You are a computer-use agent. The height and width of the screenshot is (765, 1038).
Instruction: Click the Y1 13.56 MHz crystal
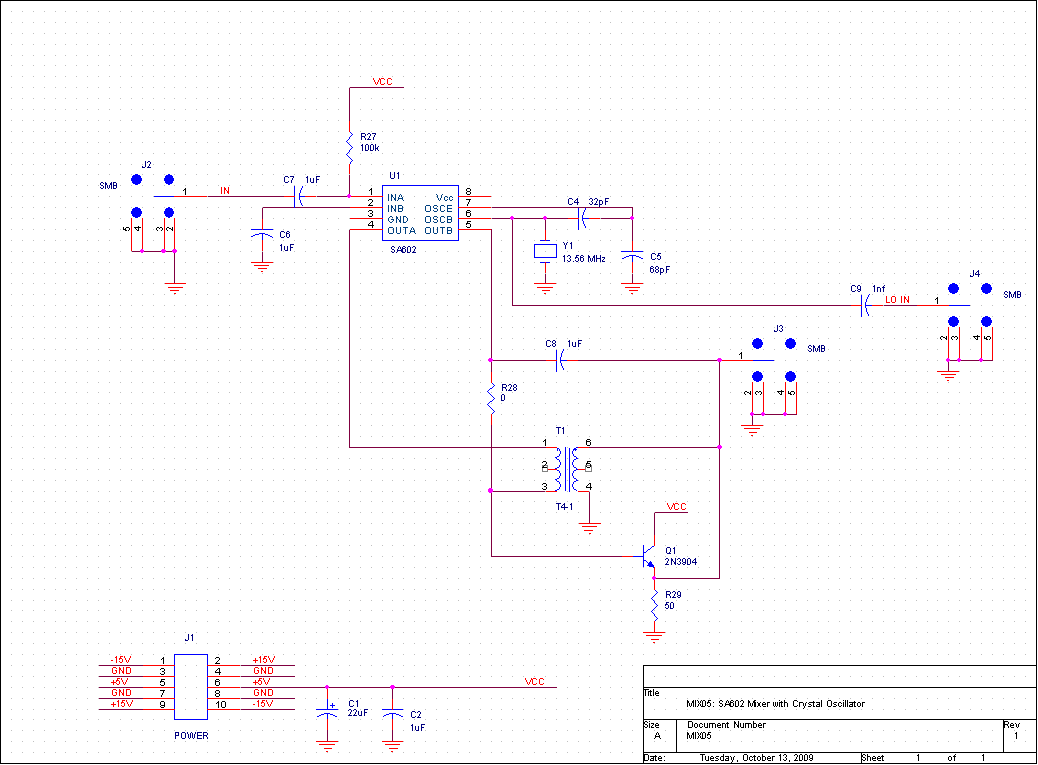point(545,251)
